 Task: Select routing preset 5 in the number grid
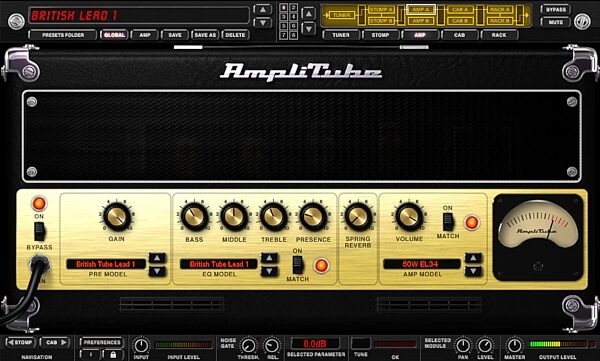point(284,26)
